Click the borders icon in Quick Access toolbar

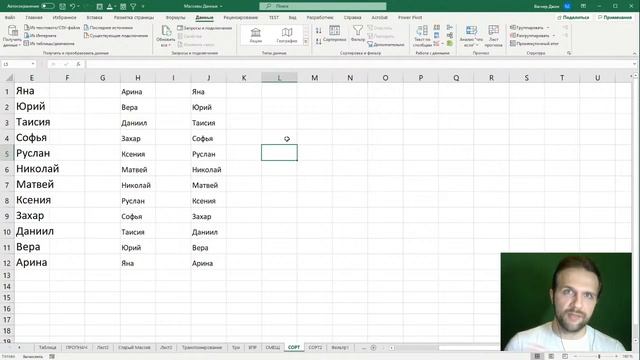(x=99, y=7)
